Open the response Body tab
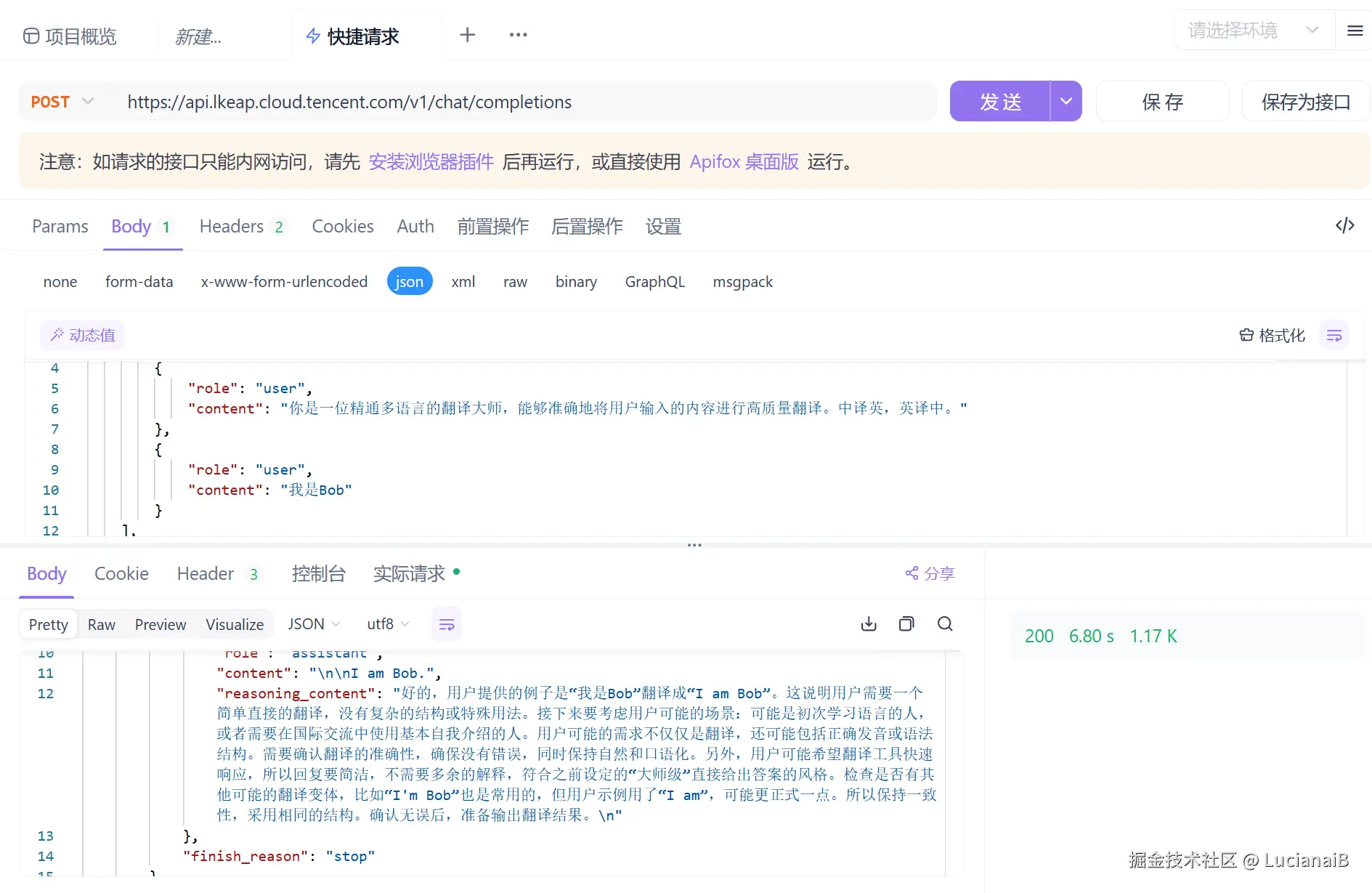This screenshot has height=893, width=1372. click(x=46, y=574)
